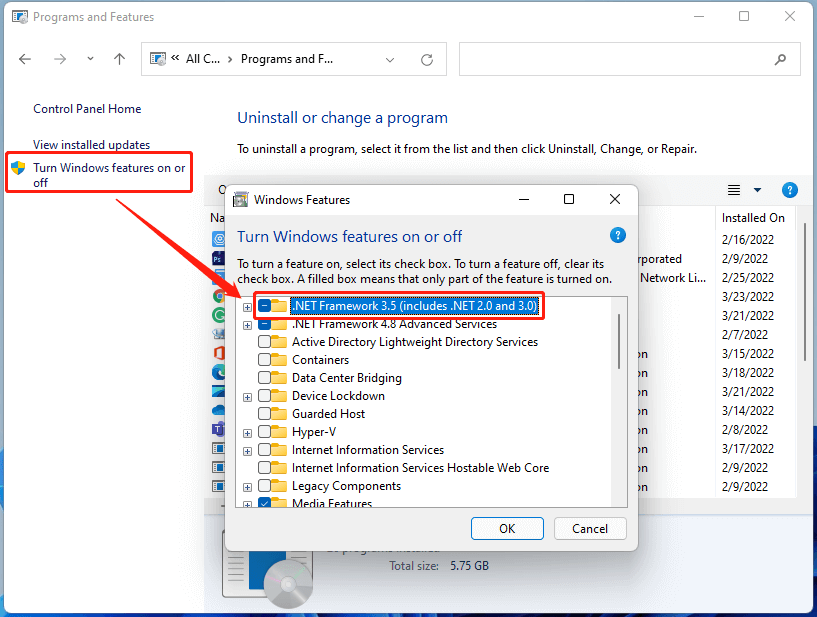Expand Internet Information Services

tap(247, 450)
